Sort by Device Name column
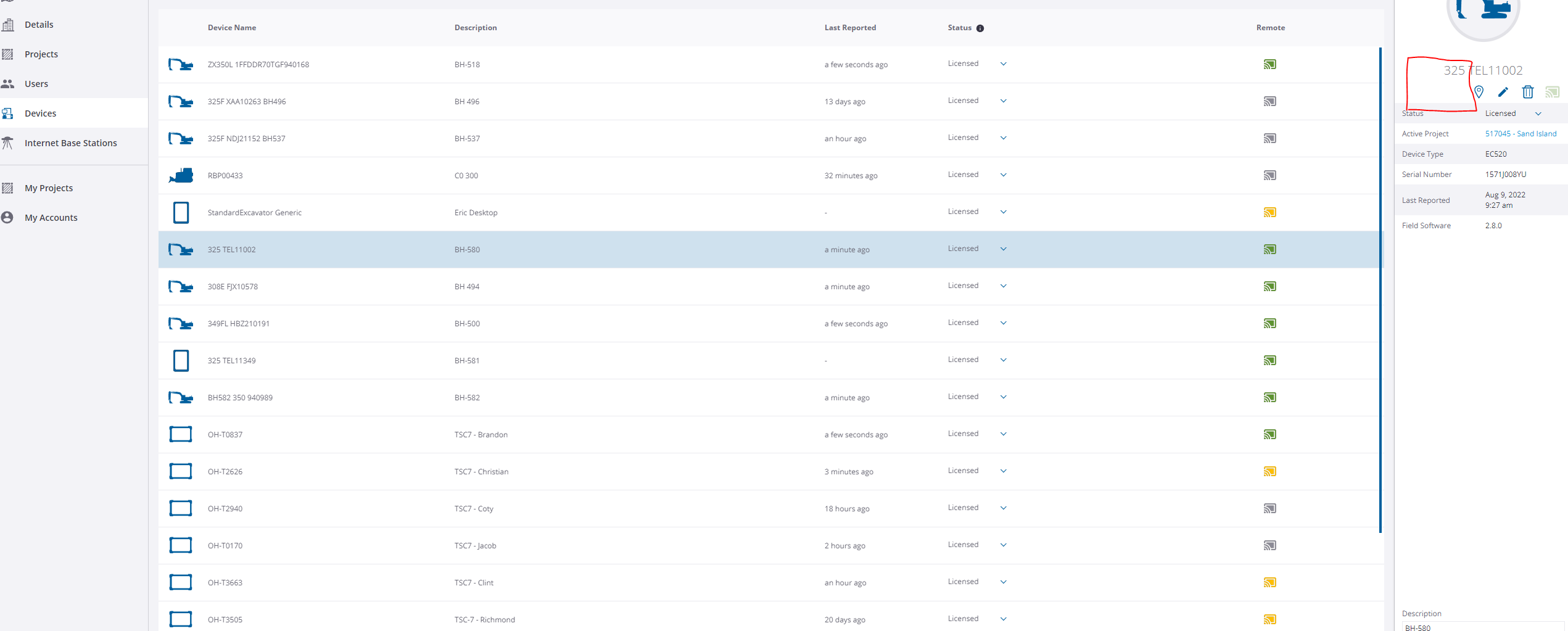1568x631 pixels. click(232, 28)
